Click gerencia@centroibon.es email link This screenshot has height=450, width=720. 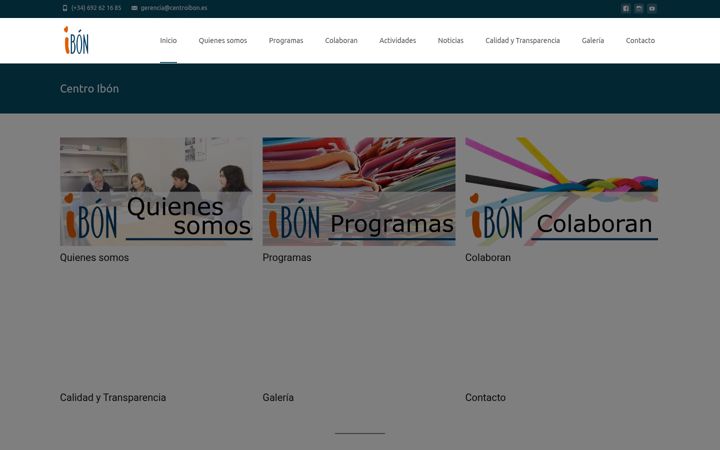point(174,8)
